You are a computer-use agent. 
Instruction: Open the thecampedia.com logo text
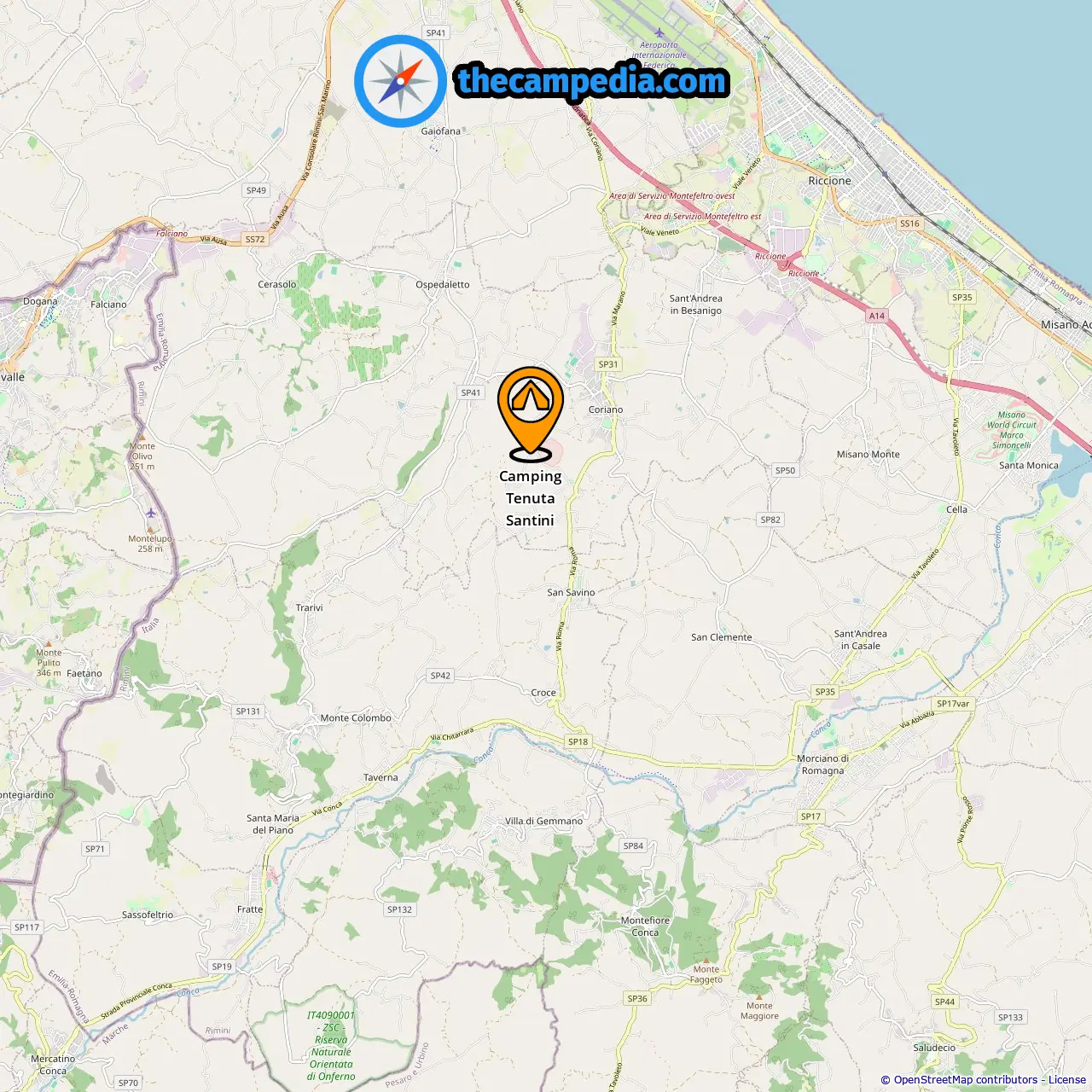tap(592, 81)
